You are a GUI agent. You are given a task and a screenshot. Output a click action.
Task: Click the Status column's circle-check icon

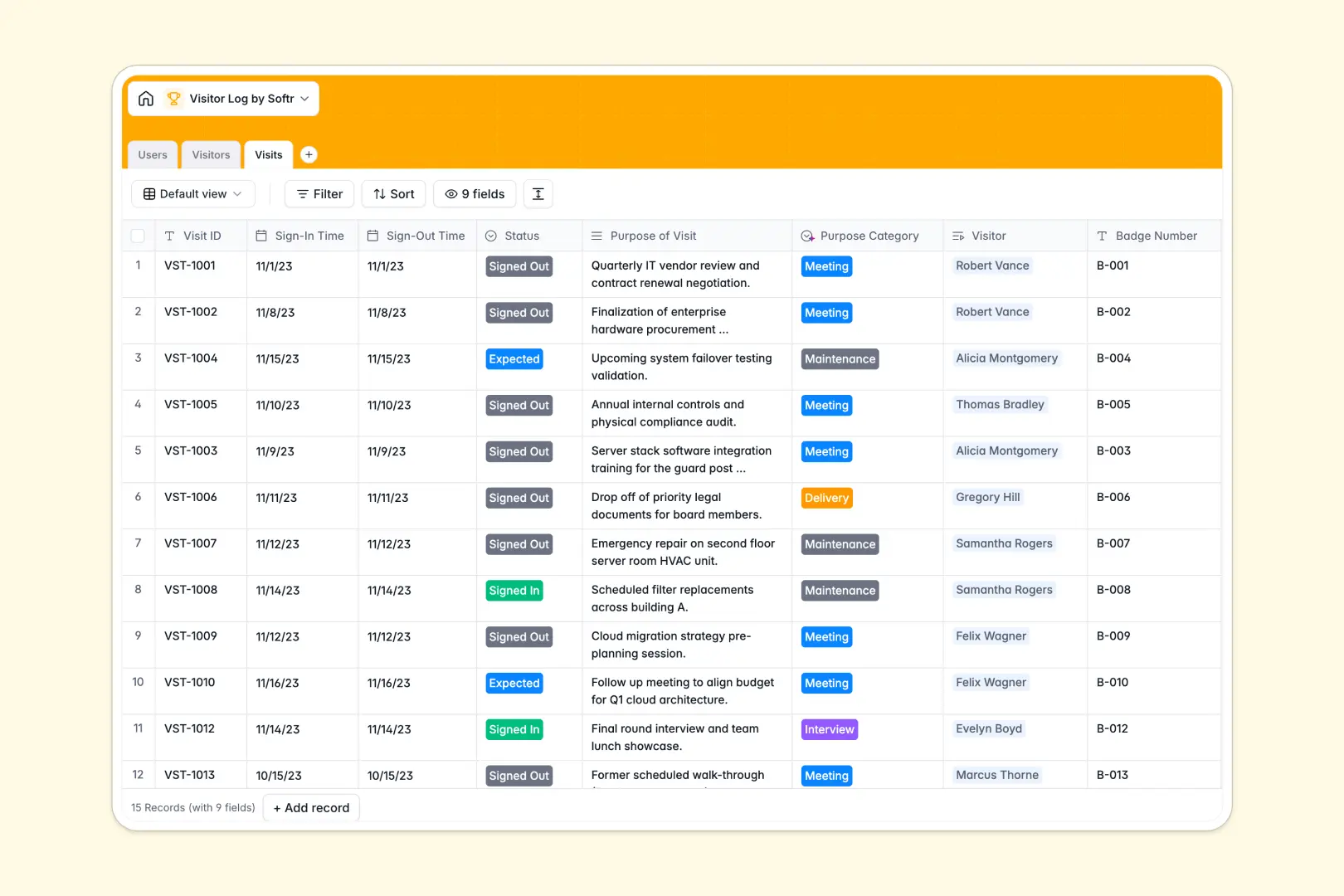click(491, 236)
